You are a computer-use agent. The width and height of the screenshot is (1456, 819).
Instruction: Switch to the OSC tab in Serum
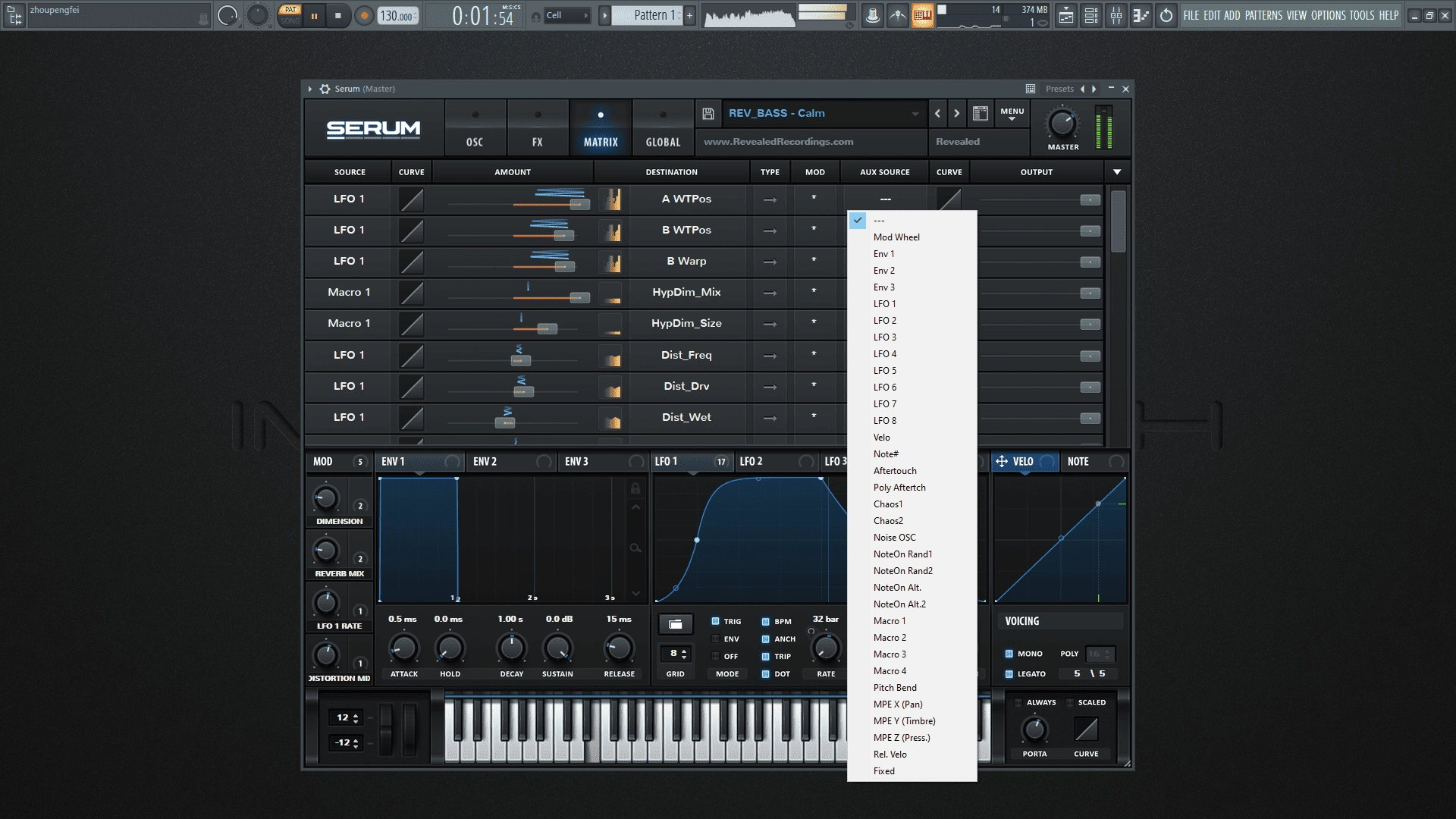pos(475,127)
